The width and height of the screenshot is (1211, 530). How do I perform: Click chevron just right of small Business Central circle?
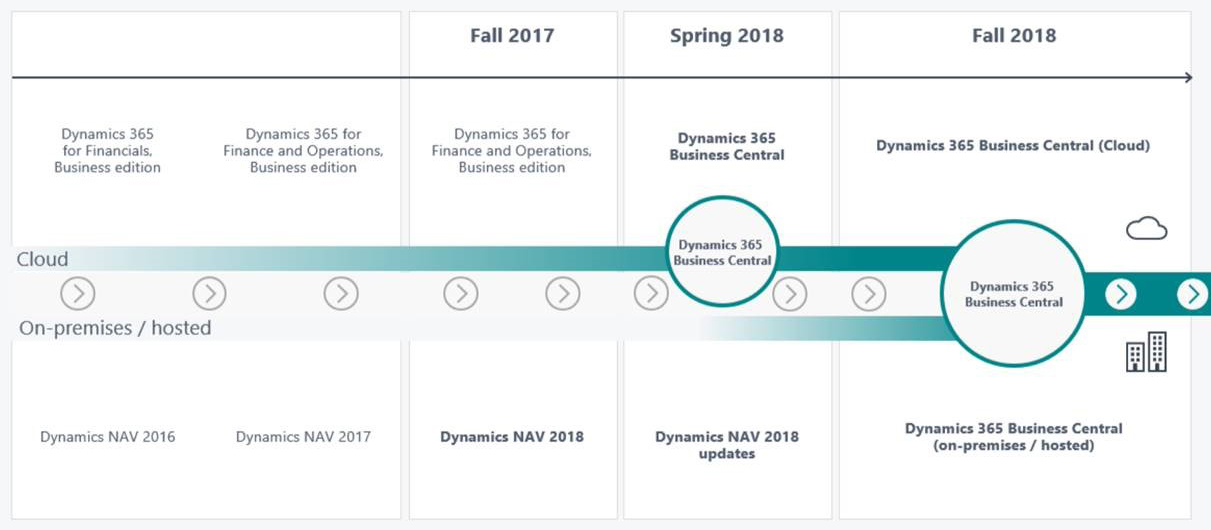(x=790, y=294)
